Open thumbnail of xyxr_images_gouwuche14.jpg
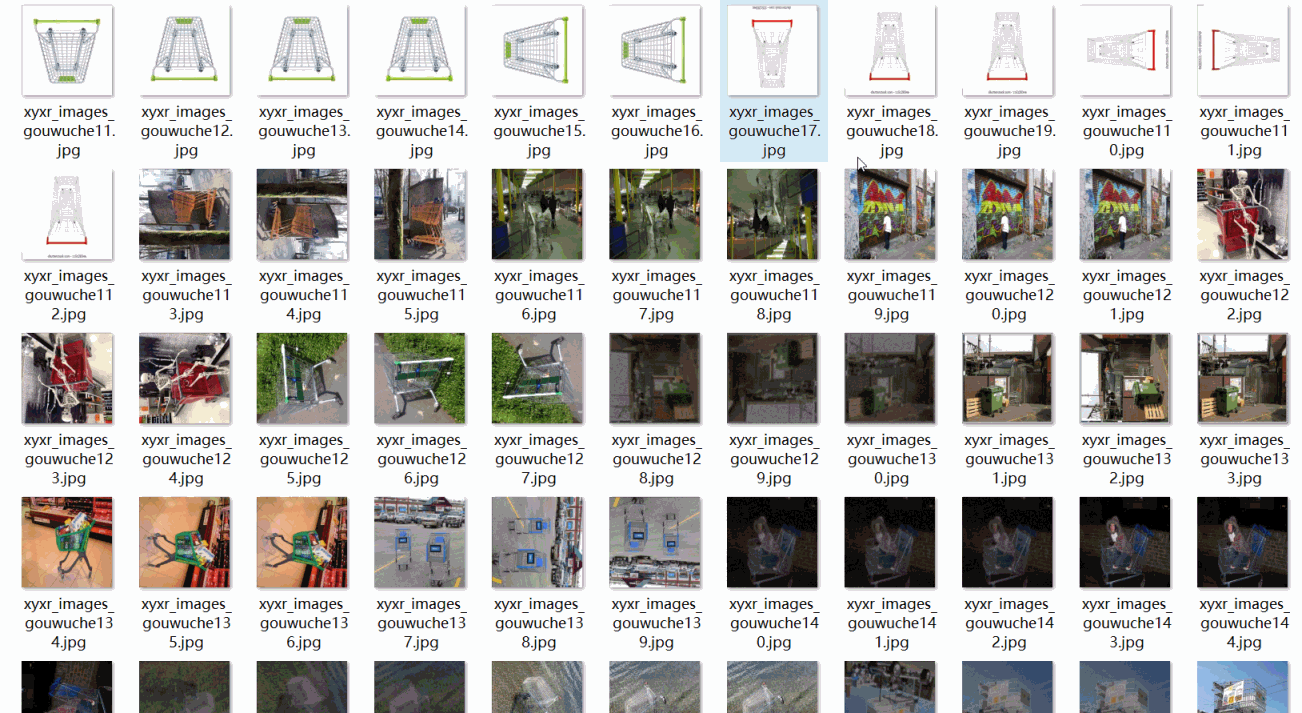The image size is (1302, 713). pyautogui.click(x=420, y=50)
